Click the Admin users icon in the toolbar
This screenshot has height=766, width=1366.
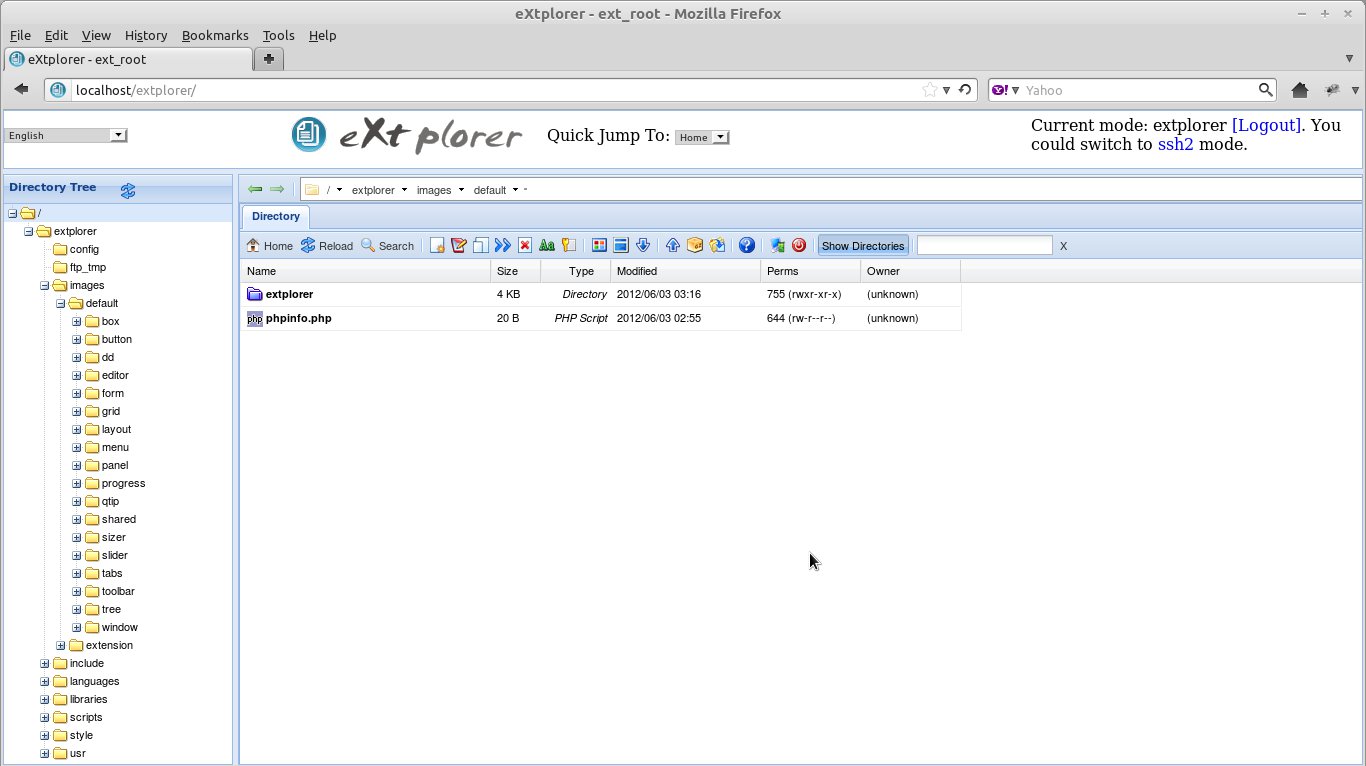tap(777, 246)
